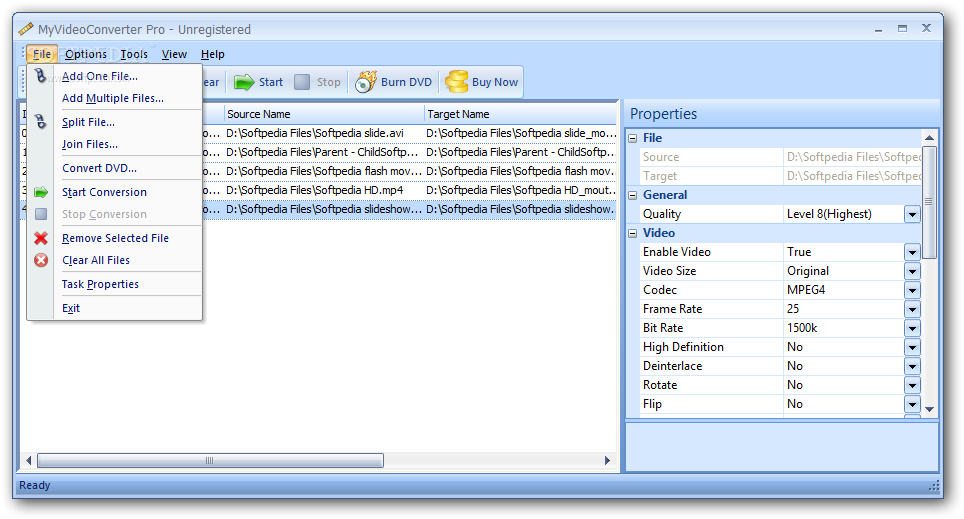Select Convert DVD... menu entry
The image size is (964, 519).
(100, 168)
